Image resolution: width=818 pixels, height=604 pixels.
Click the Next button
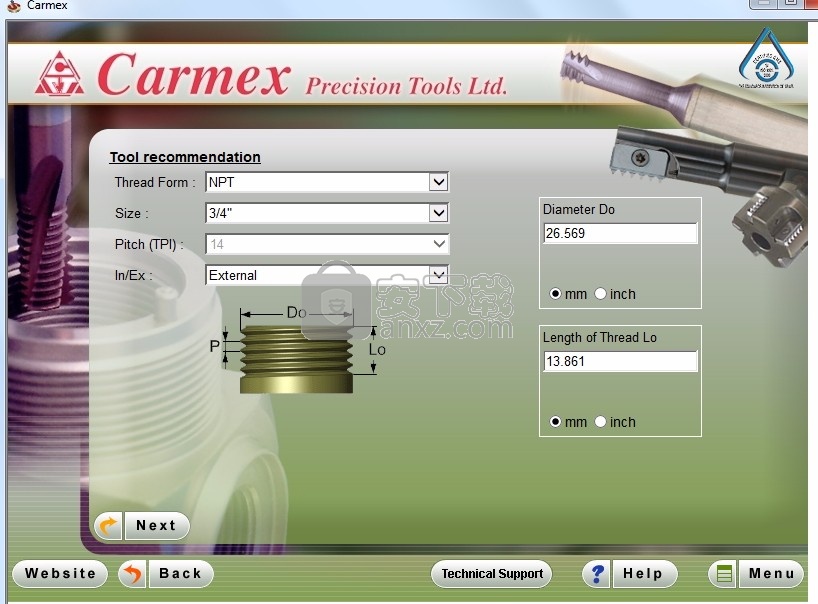(157, 526)
